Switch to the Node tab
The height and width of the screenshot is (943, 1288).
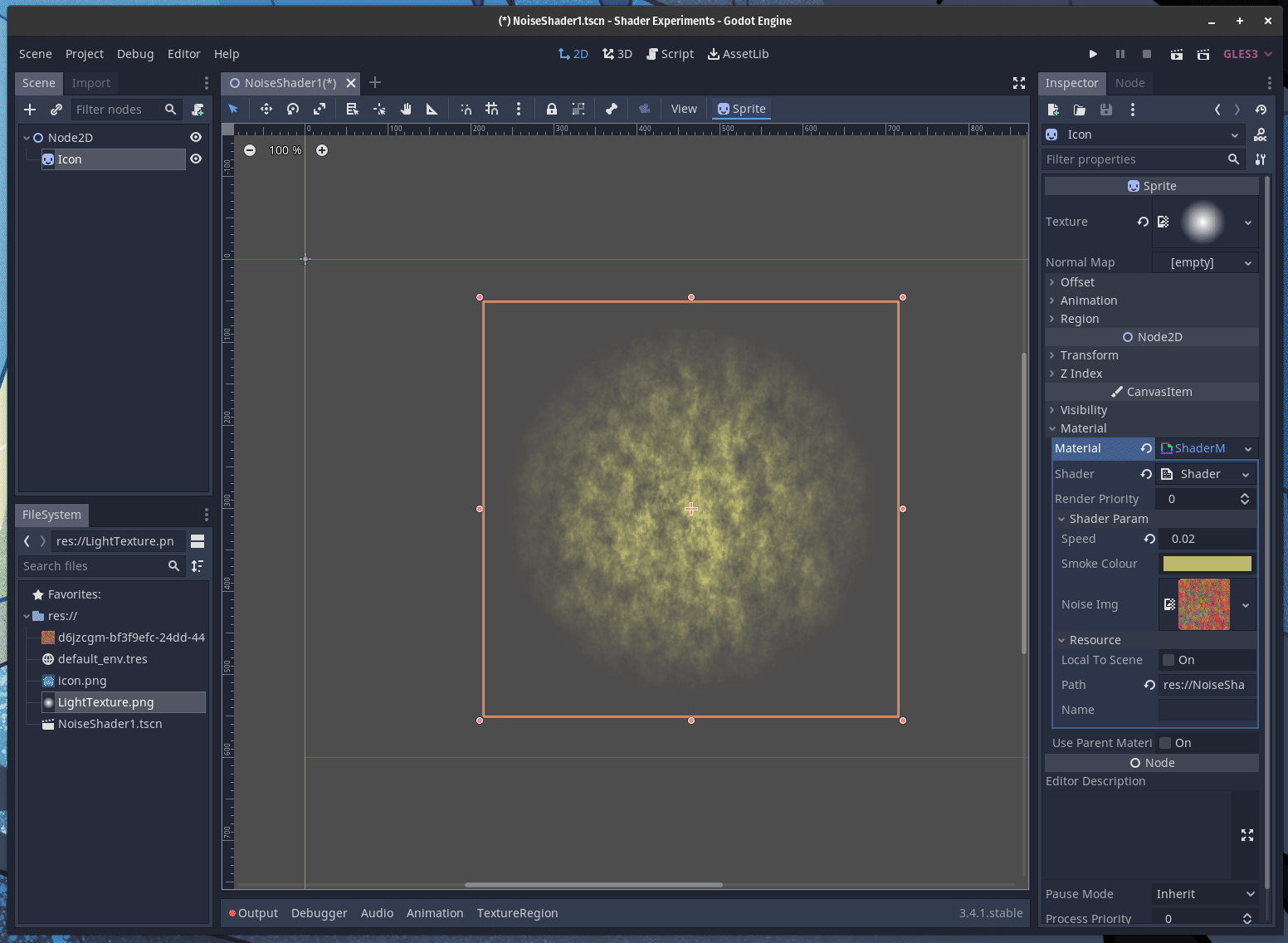click(1129, 83)
